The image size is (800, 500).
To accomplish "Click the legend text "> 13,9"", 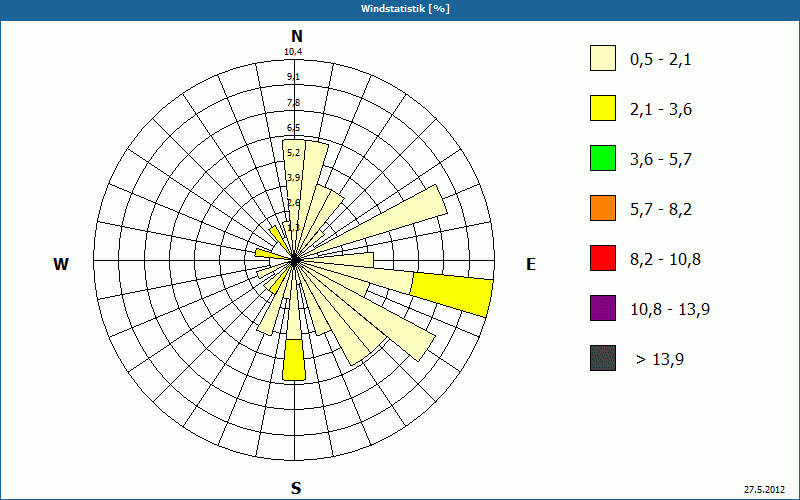I will click(x=660, y=360).
